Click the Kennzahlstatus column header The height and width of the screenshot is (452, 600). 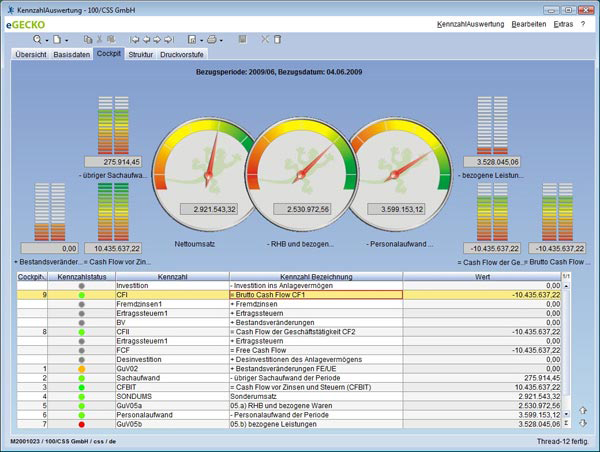coord(81,275)
